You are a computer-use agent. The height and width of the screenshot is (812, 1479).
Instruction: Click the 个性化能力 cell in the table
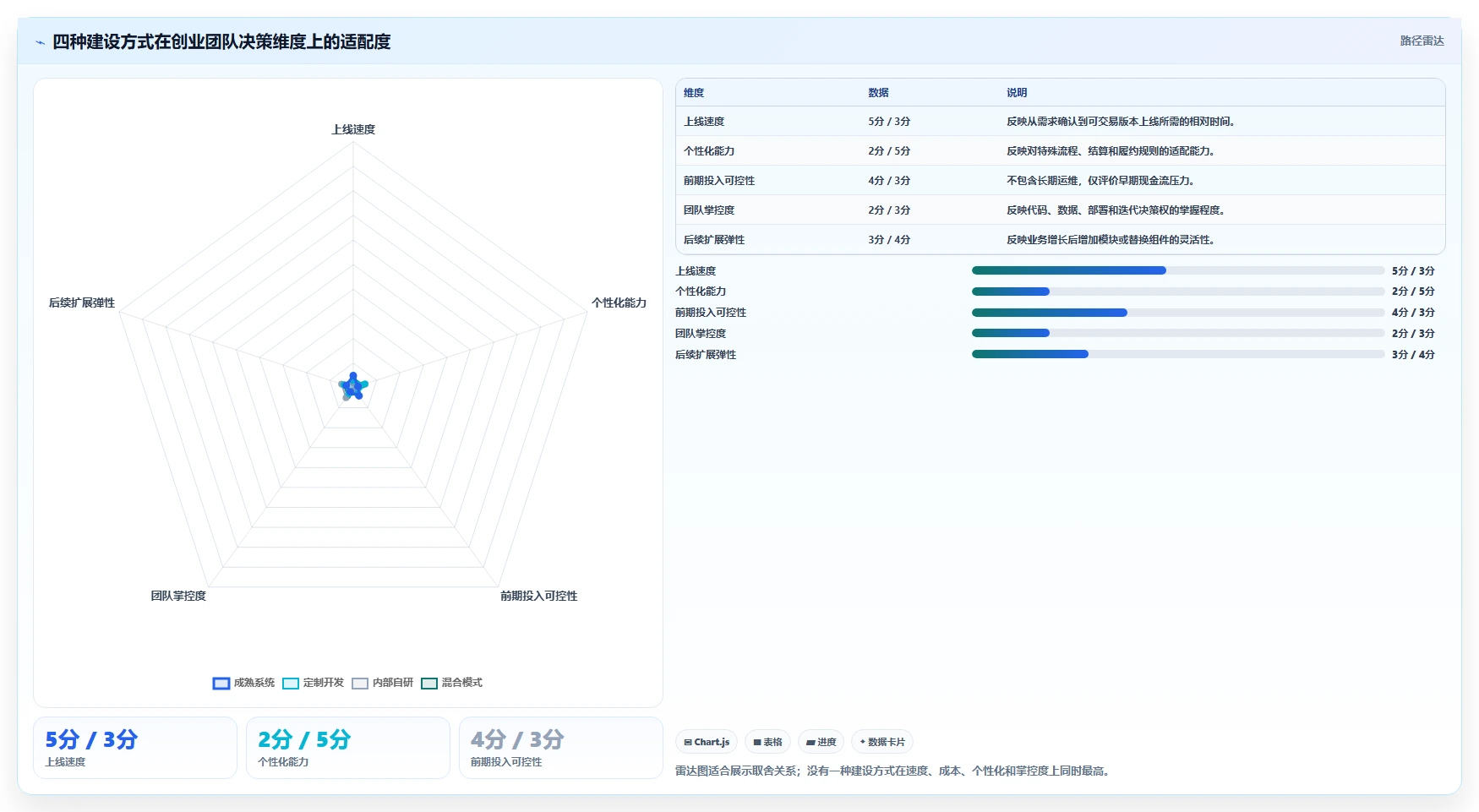pyautogui.click(x=709, y=151)
